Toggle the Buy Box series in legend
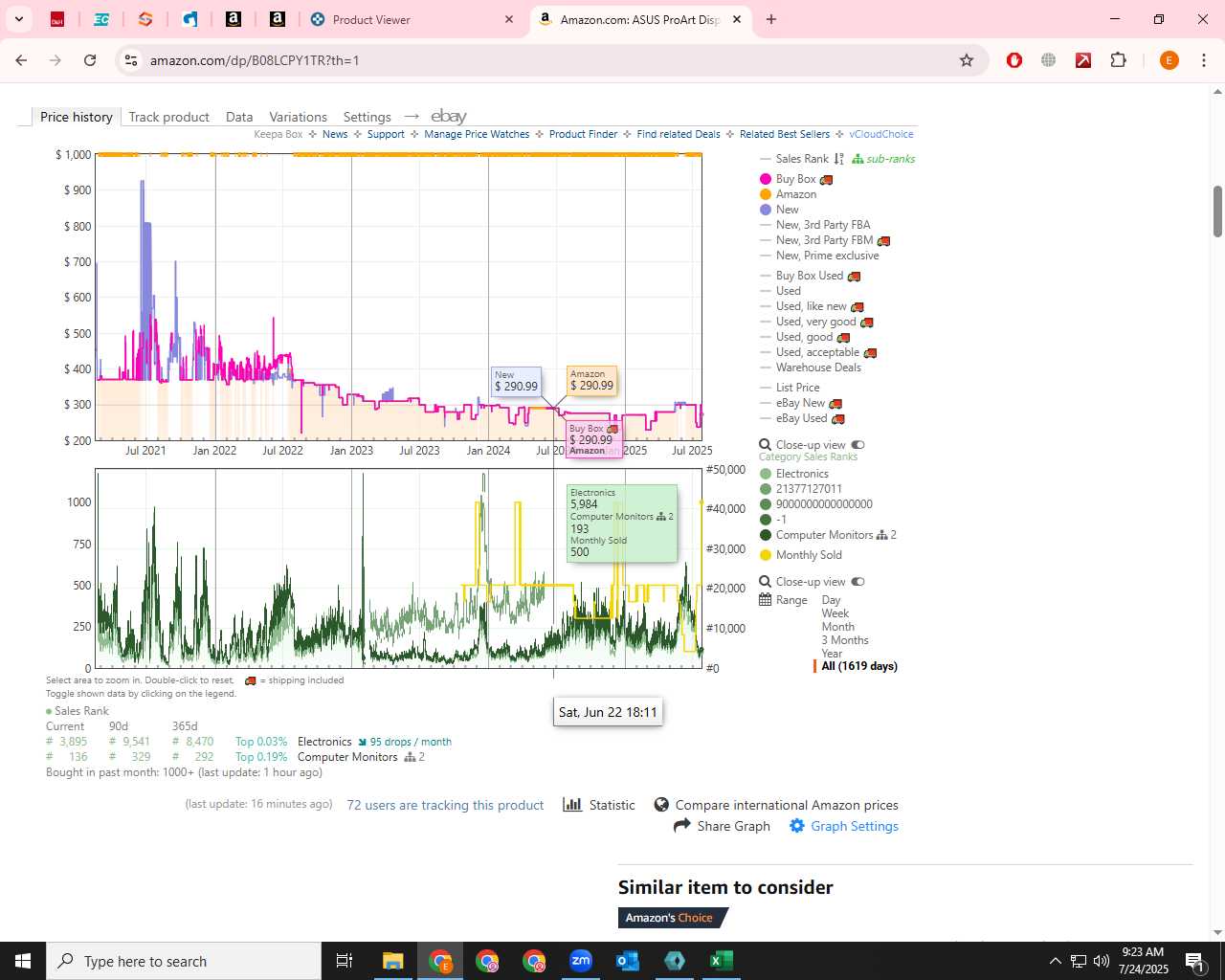1225x980 pixels. (x=795, y=179)
